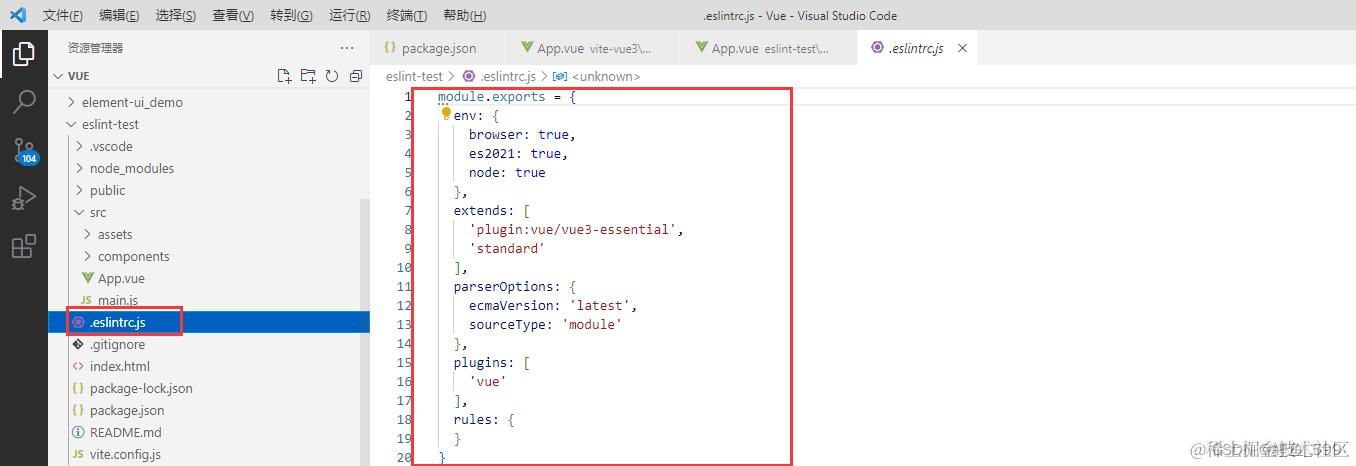Click the New Folder icon

pyautogui.click(x=308, y=76)
